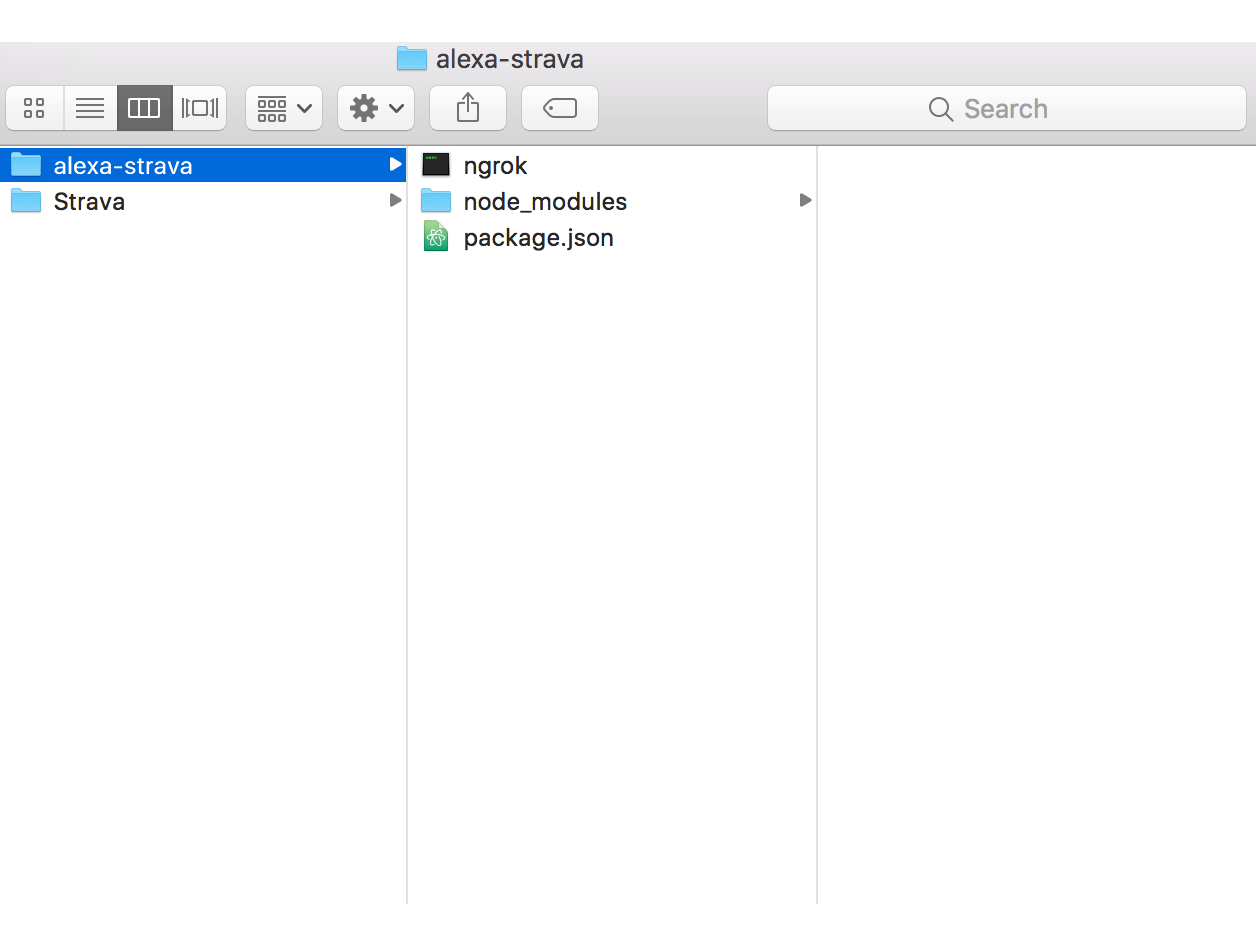The height and width of the screenshot is (946, 1256).
Task: Click the Edit Tags button
Action: (x=560, y=108)
